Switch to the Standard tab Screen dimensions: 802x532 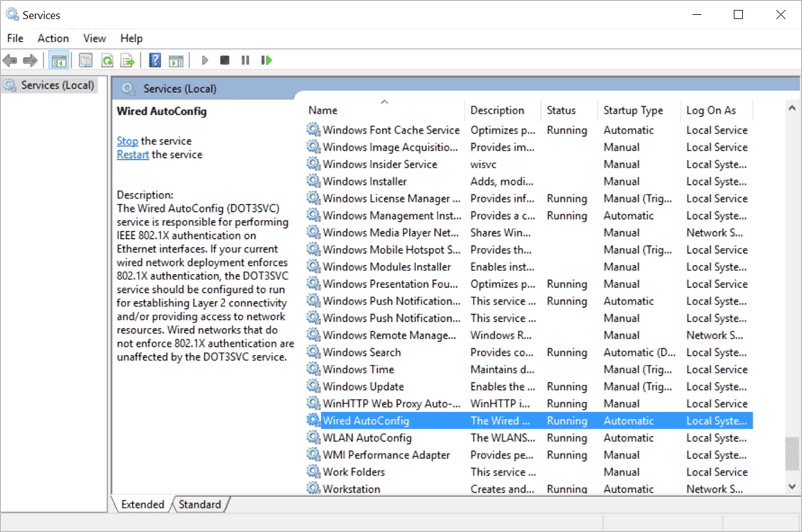pos(200,504)
